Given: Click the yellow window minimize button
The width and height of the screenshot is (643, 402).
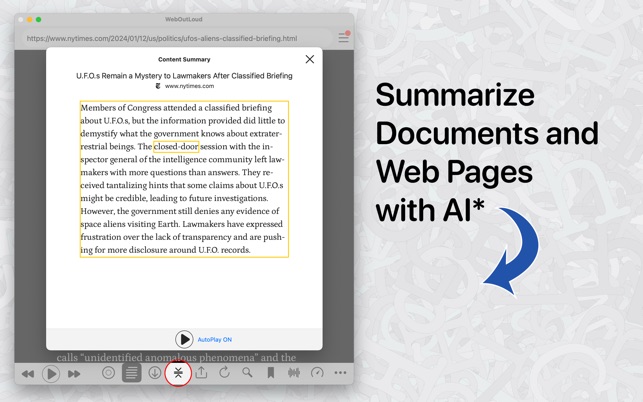Looking at the screenshot, I should pos(30,19).
